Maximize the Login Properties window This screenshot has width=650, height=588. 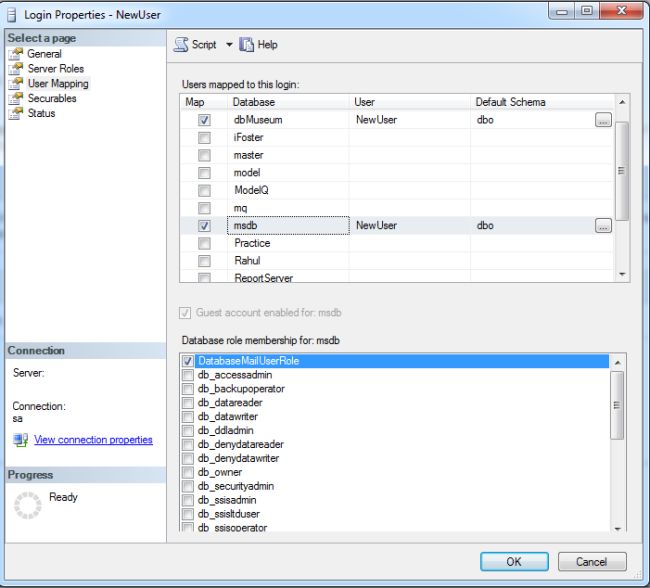click(587, 11)
